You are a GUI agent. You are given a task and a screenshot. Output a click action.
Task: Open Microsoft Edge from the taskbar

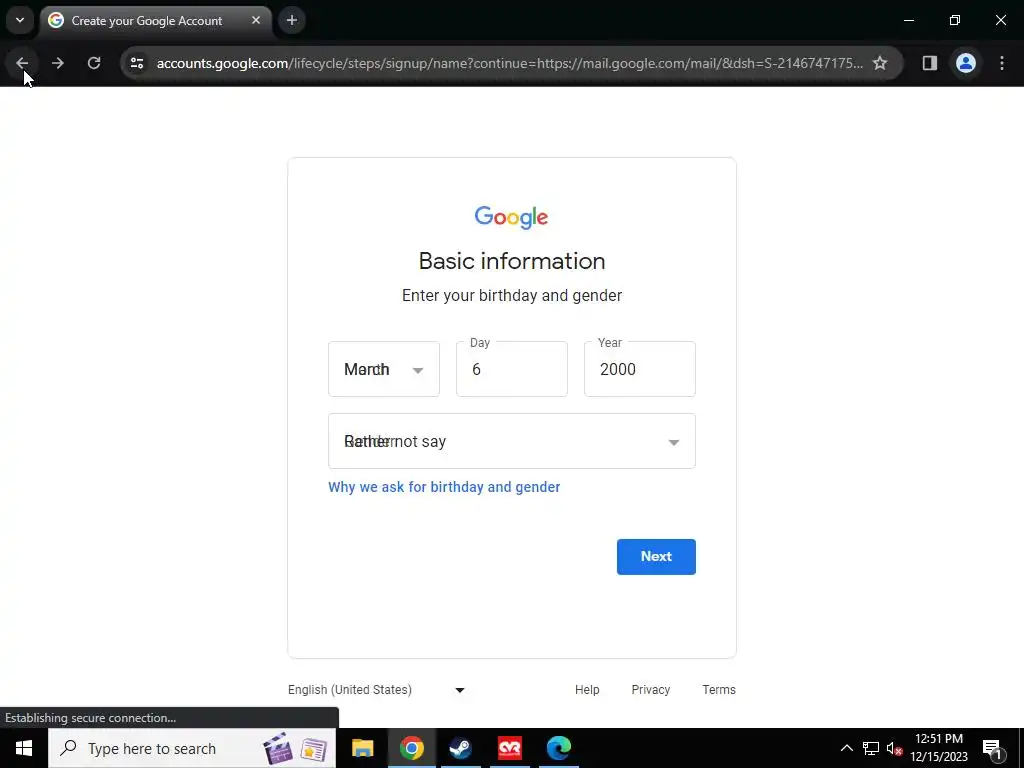point(559,748)
